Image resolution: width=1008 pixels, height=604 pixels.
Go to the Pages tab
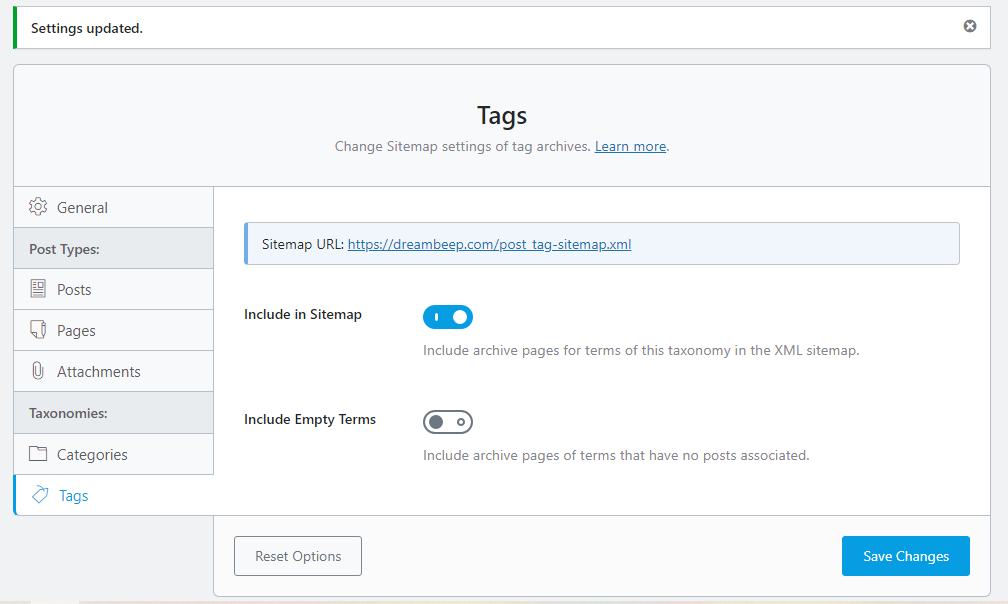[76, 331]
